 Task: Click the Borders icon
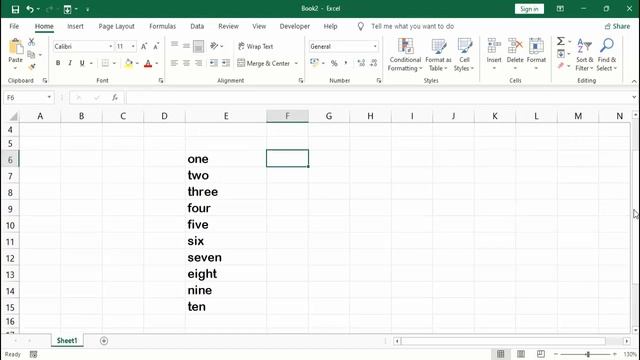105,63
